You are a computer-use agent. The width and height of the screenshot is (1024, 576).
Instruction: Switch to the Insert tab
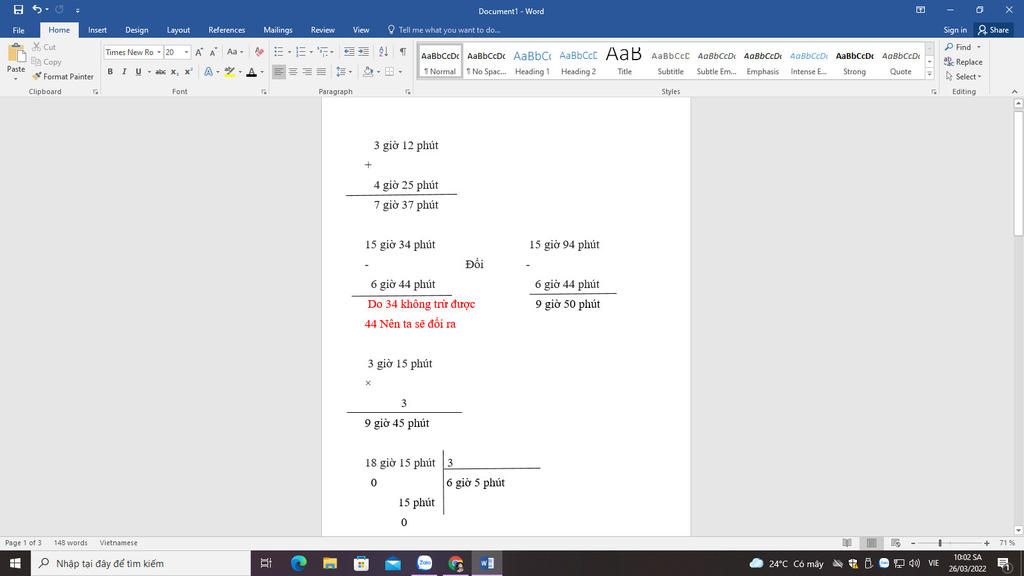[97, 30]
